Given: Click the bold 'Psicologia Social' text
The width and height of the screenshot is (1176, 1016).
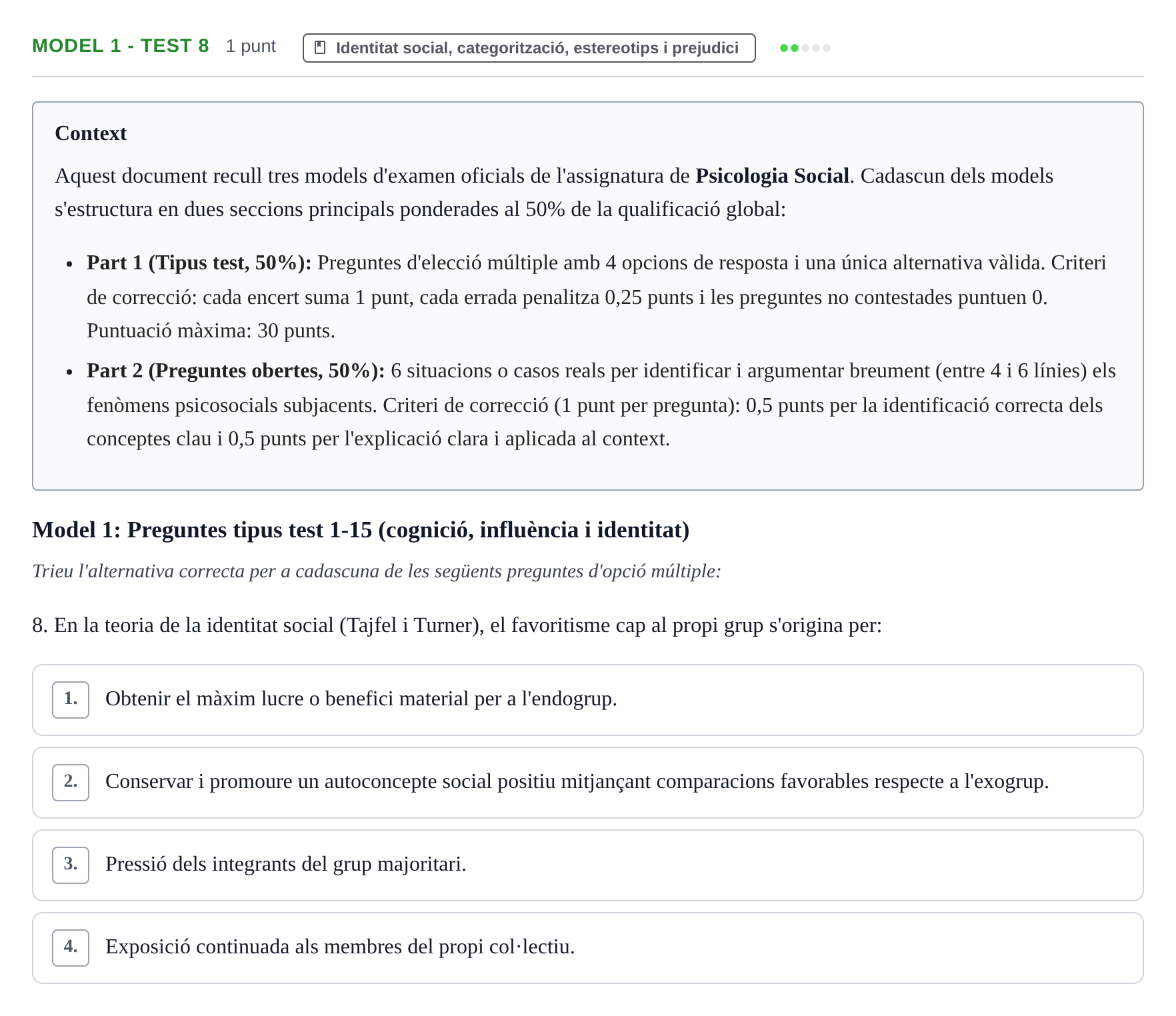Looking at the screenshot, I should (x=772, y=176).
